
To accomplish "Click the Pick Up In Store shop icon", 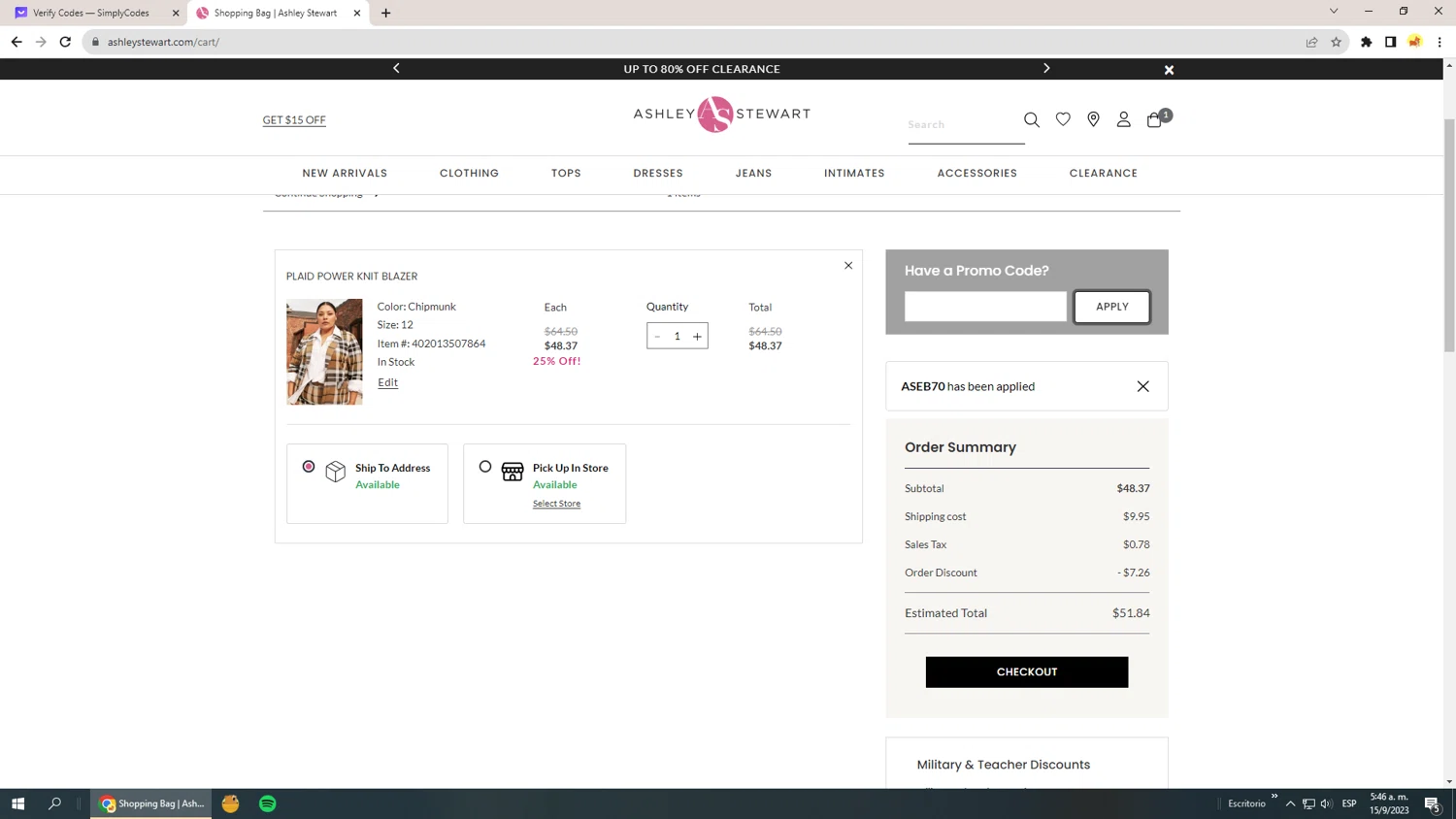I will tap(513, 472).
